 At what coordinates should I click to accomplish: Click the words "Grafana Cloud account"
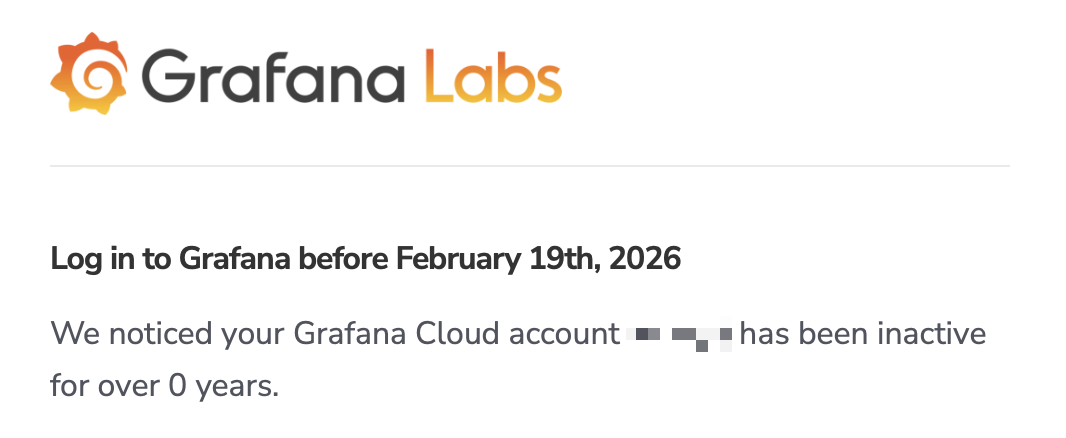point(457,333)
